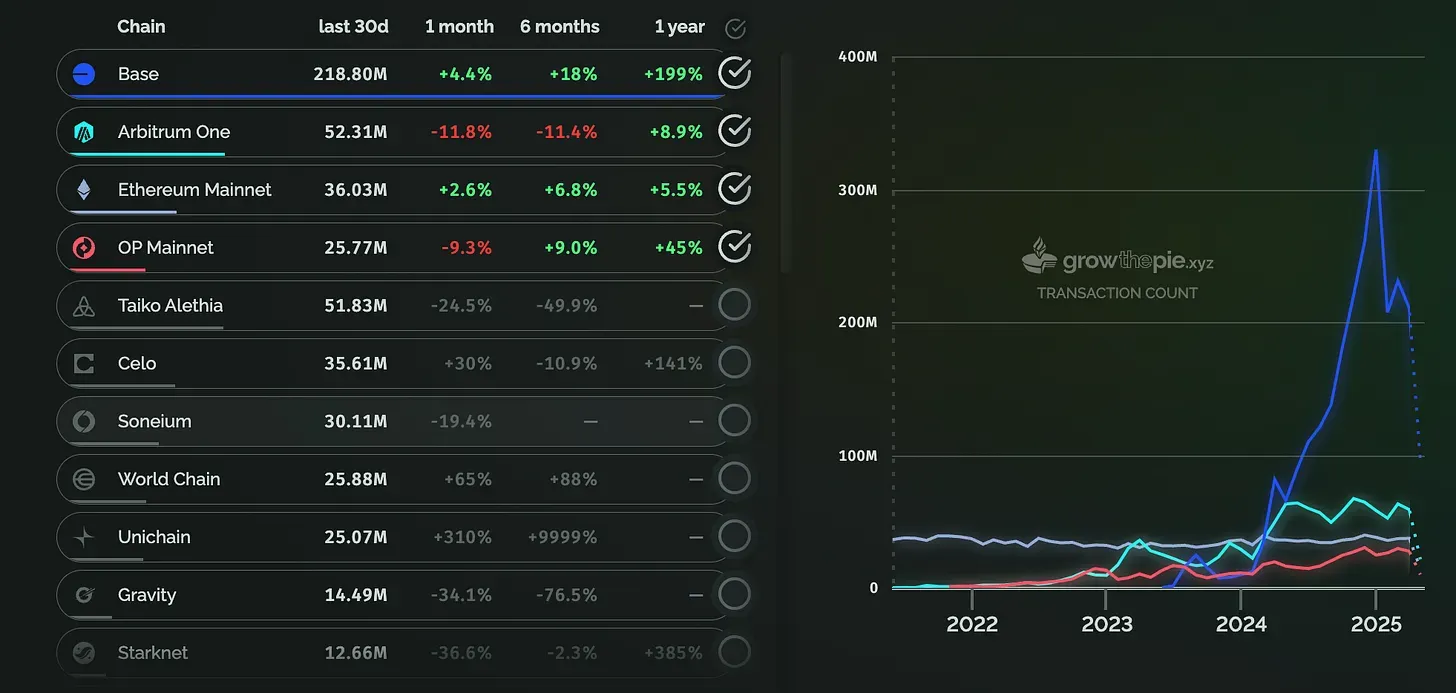Click the Soneium logo icon
Viewport: 1456px width, 693px height.
(84, 421)
